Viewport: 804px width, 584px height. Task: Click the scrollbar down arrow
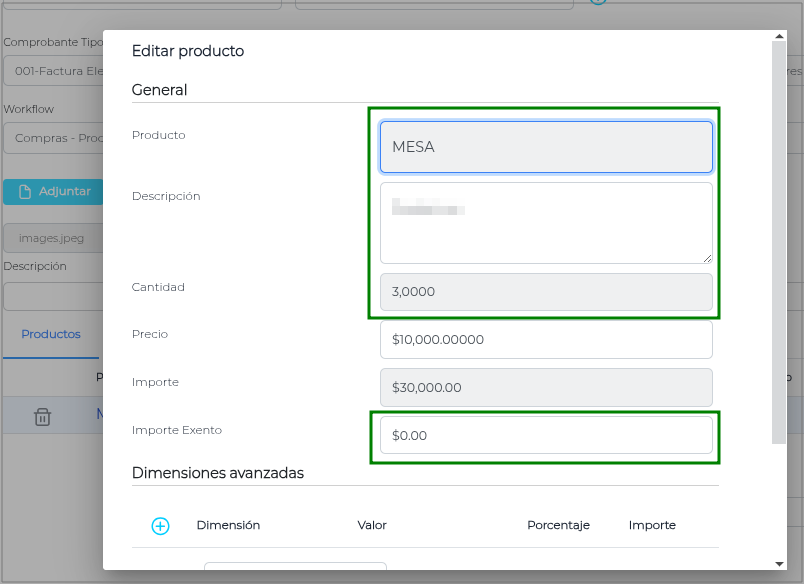(779, 563)
